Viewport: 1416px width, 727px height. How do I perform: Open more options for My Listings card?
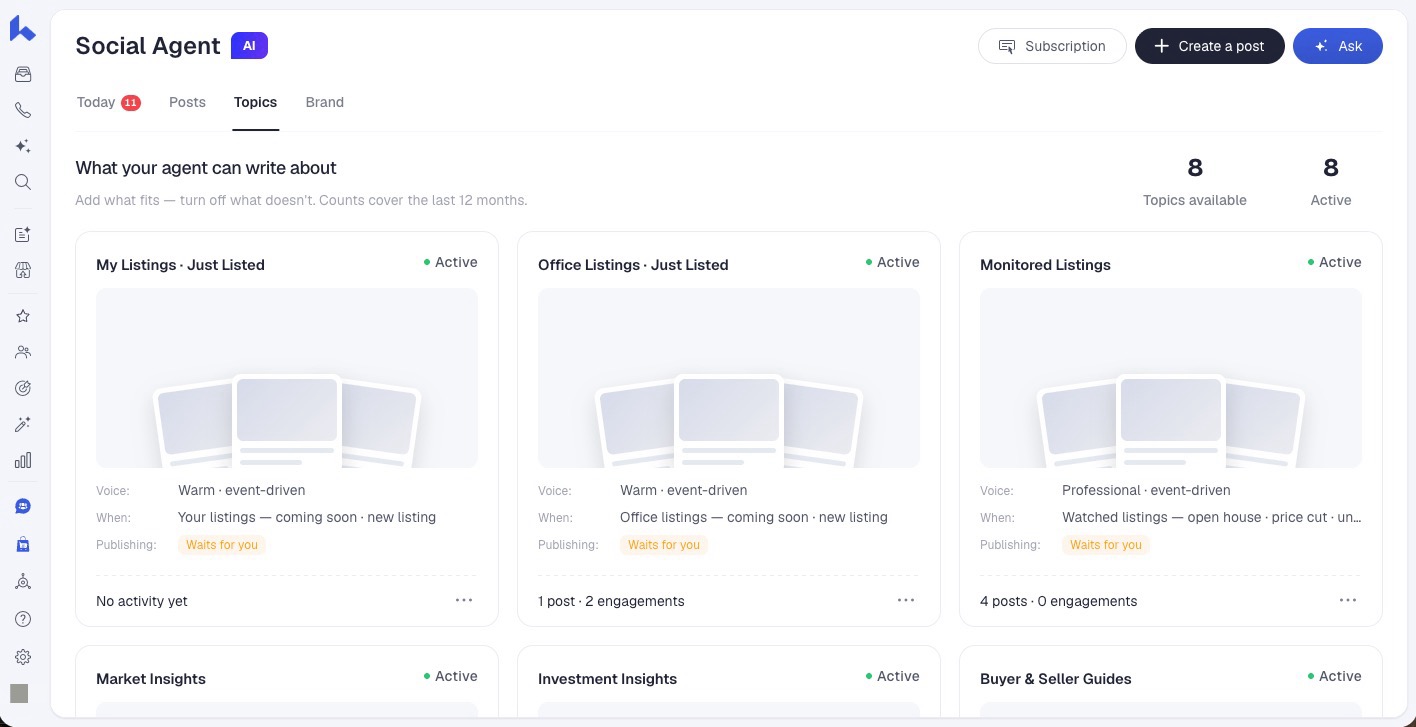[x=464, y=600]
